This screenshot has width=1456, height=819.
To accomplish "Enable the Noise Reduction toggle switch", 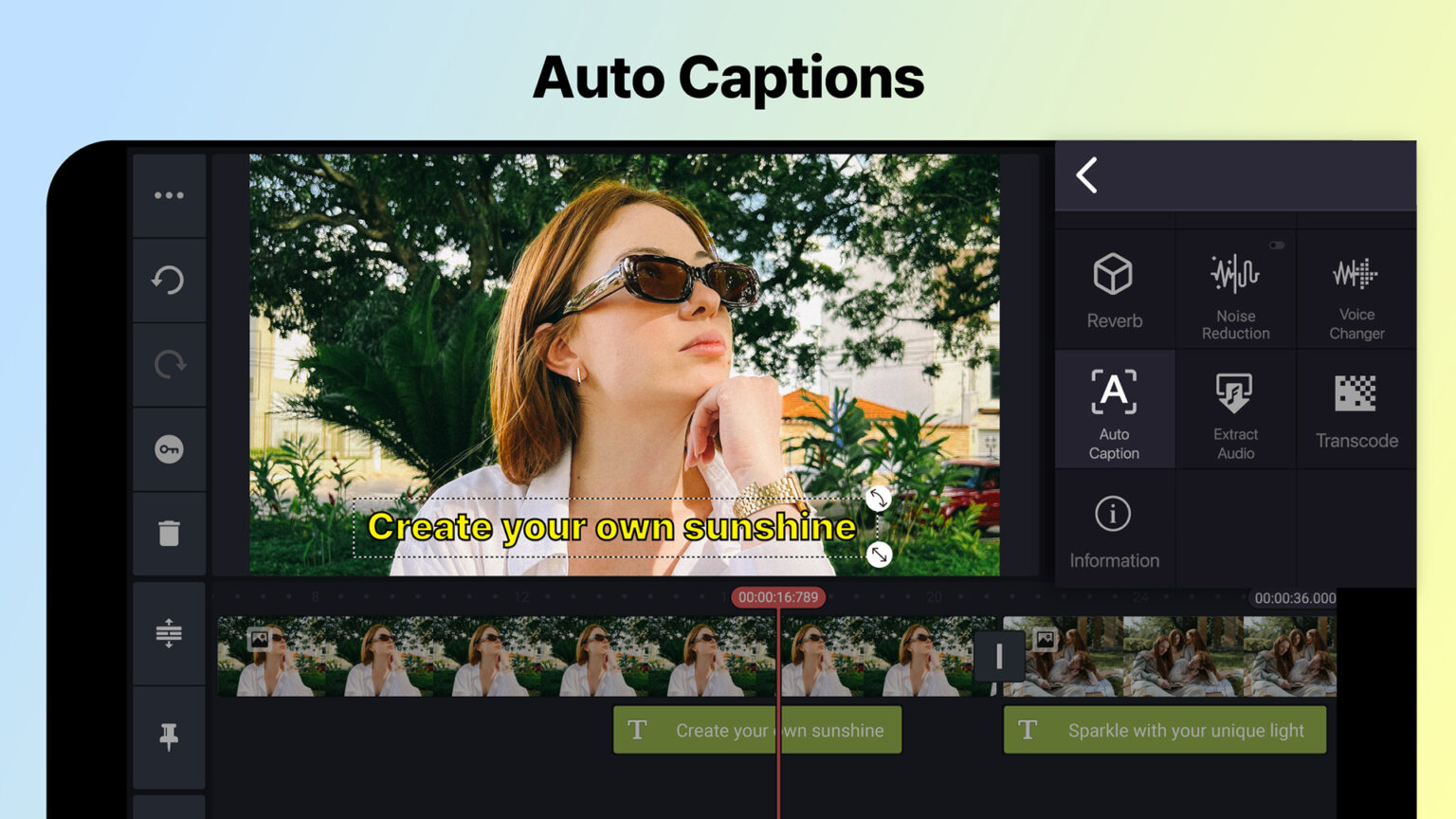I will [1277, 244].
